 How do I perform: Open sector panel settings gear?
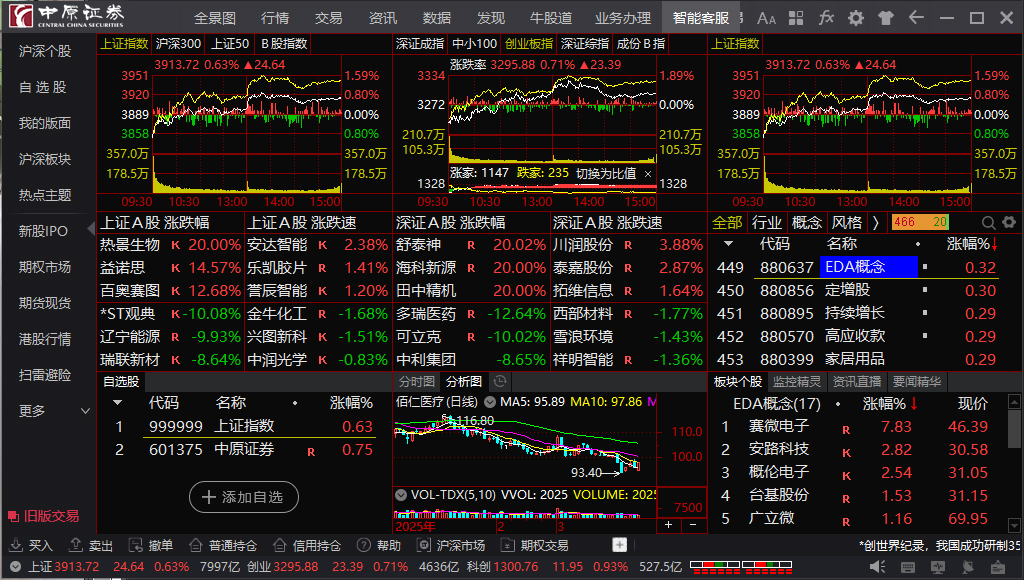[x=1009, y=222]
